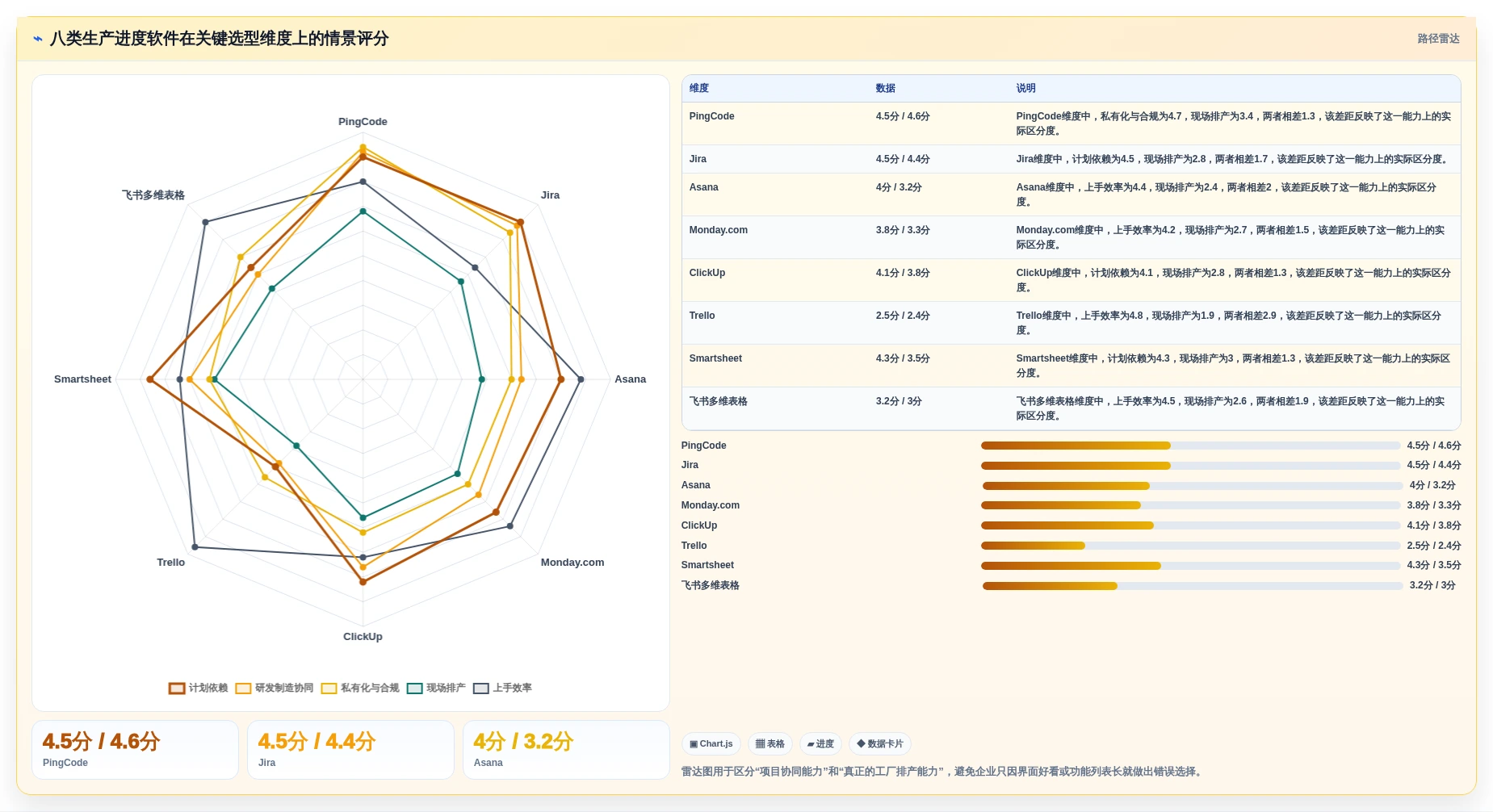The width and height of the screenshot is (1493, 812).
Task: Click the 飞书多维表格 axis label on the radar
Action: coord(153,195)
